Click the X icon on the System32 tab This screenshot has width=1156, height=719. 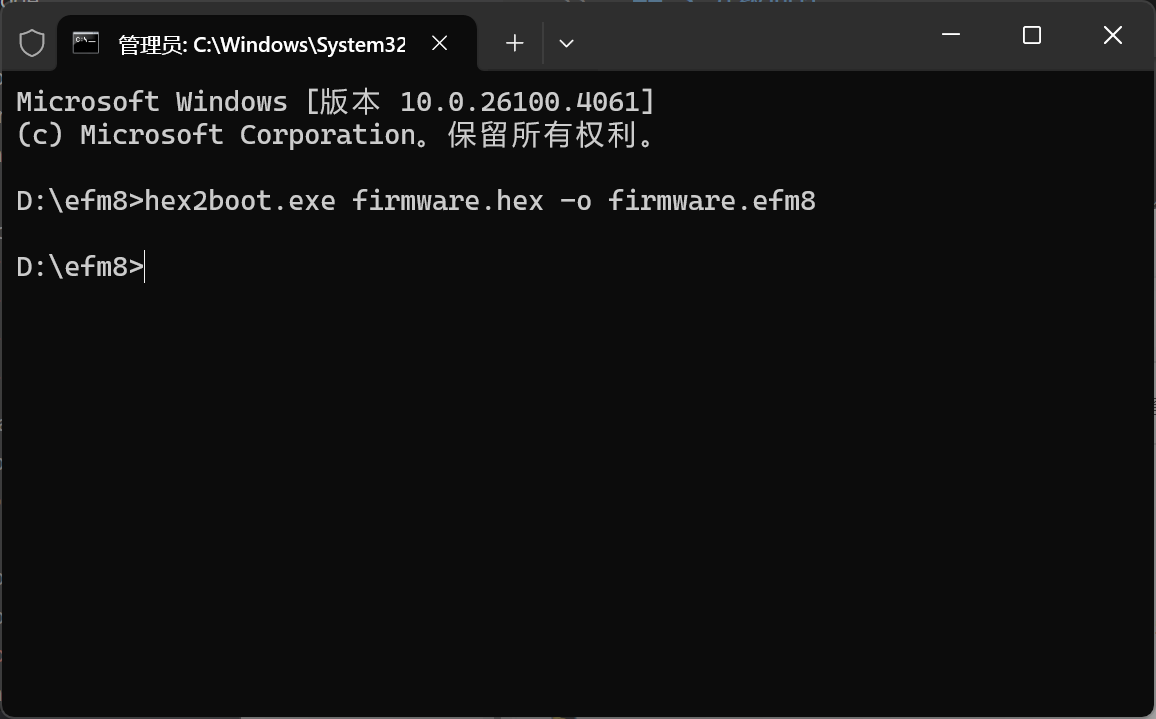(439, 43)
